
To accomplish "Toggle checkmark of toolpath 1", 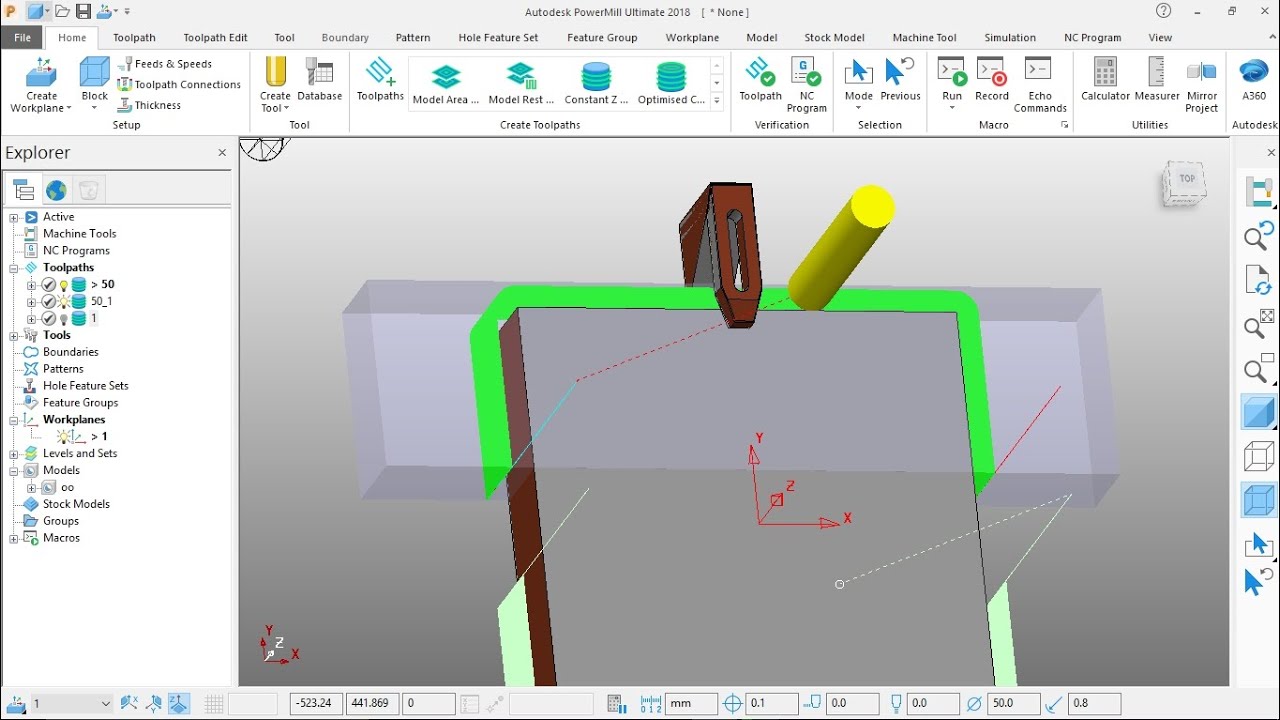I will tap(48, 319).
